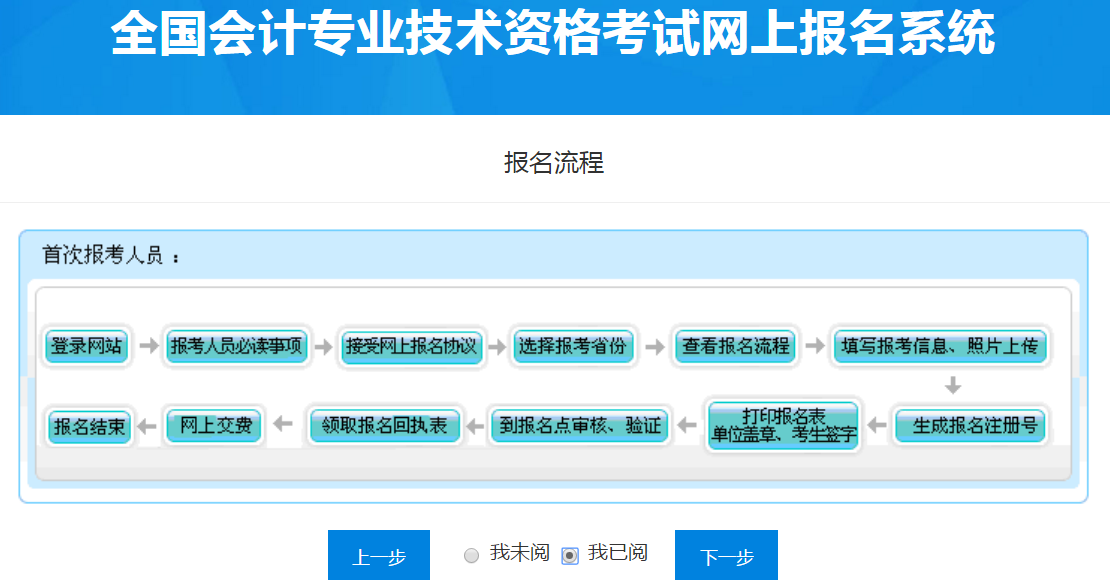Select the 查看报名流程 step box
1110x587 pixels.
coord(734,345)
